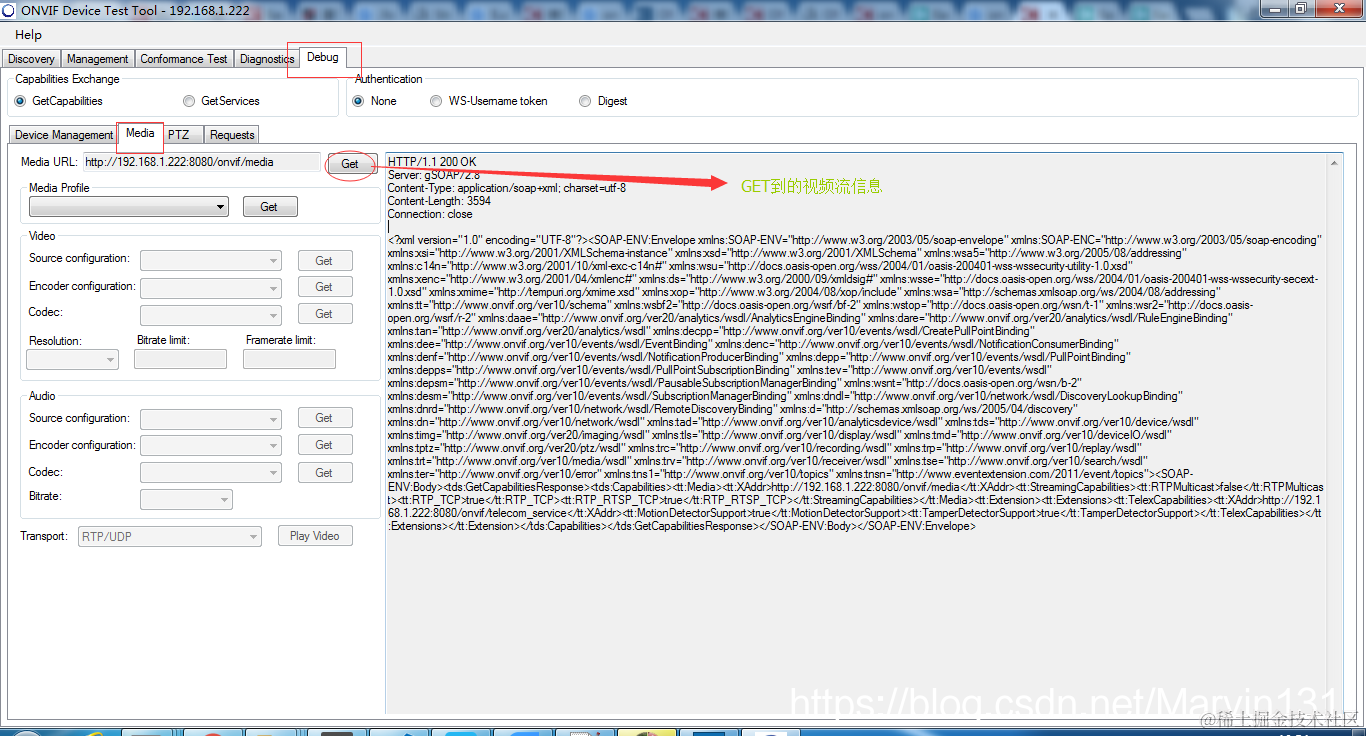
Task: Click the Play Video button
Action: 314,536
